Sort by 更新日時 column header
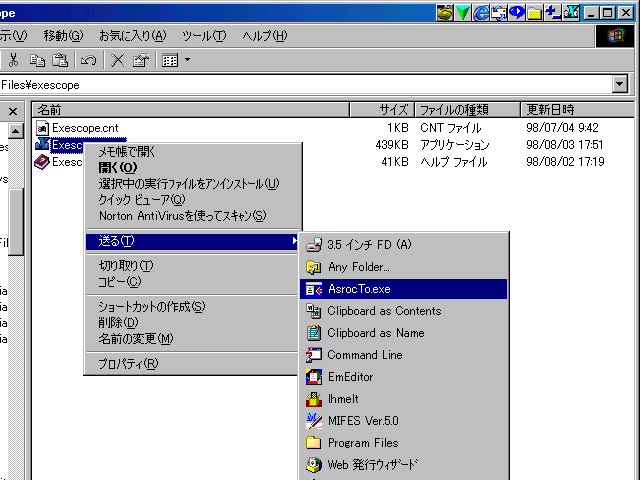640x480 pixels. 577,110
